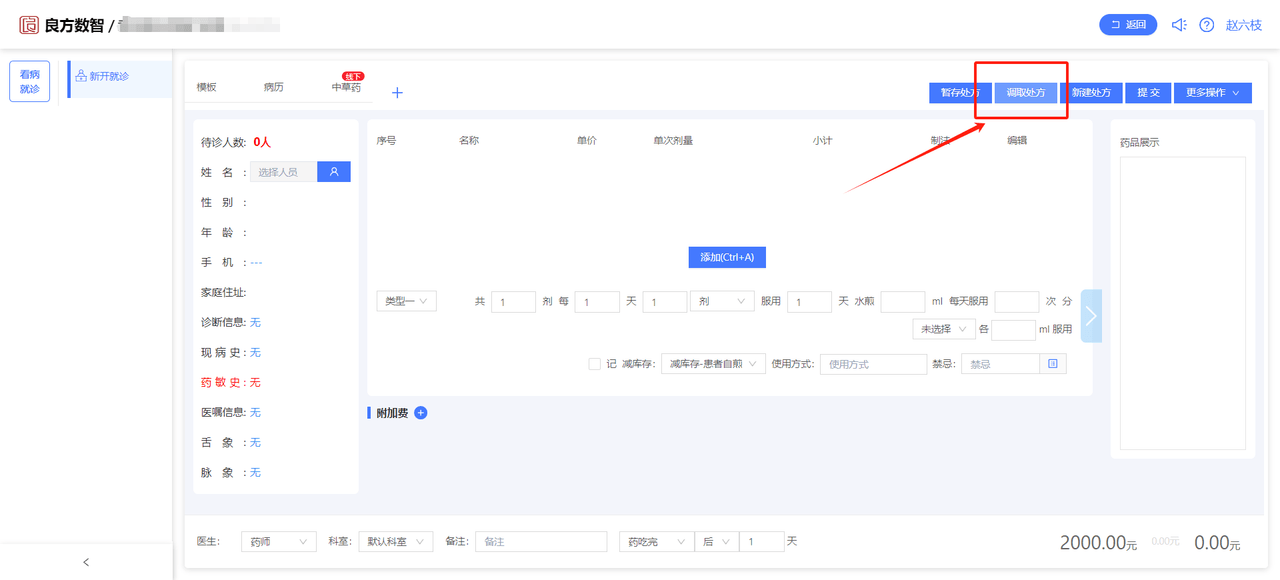Click the select person icon button

click(334, 172)
